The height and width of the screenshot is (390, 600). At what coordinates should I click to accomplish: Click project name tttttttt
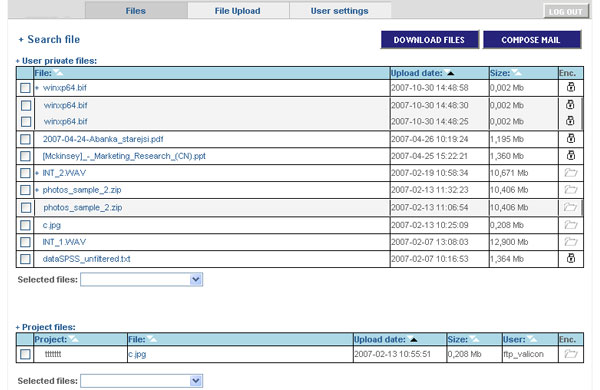click(x=53, y=354)
